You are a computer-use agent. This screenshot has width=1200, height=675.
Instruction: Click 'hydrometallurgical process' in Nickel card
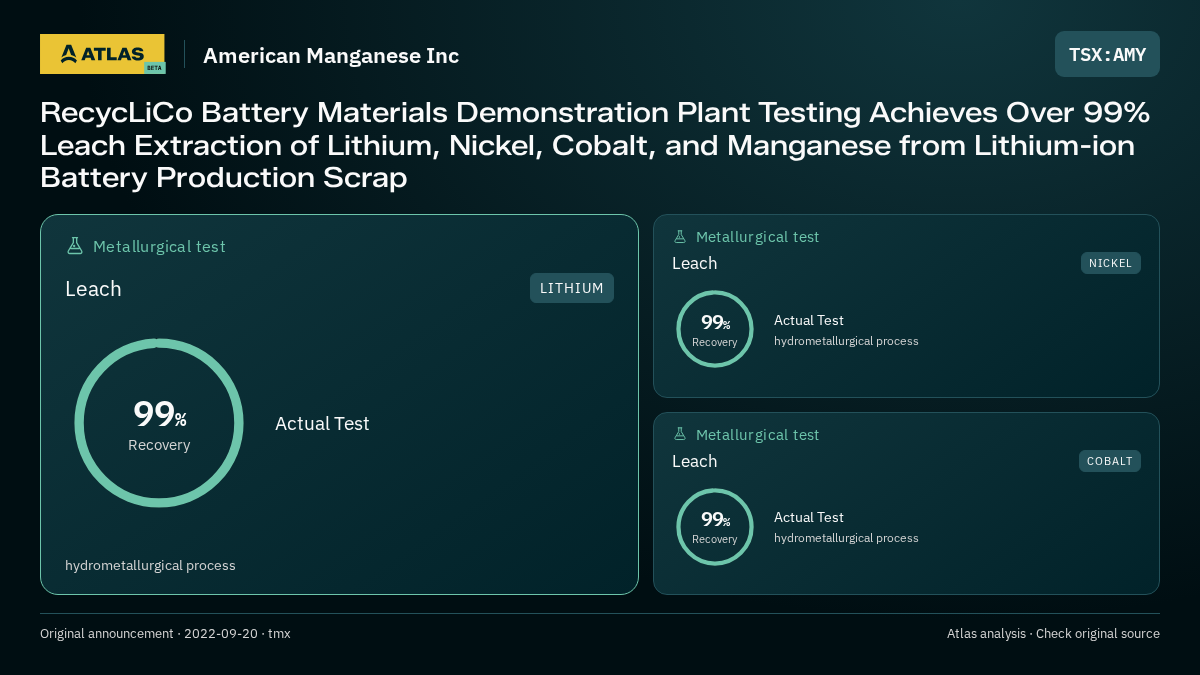point(846,341)
